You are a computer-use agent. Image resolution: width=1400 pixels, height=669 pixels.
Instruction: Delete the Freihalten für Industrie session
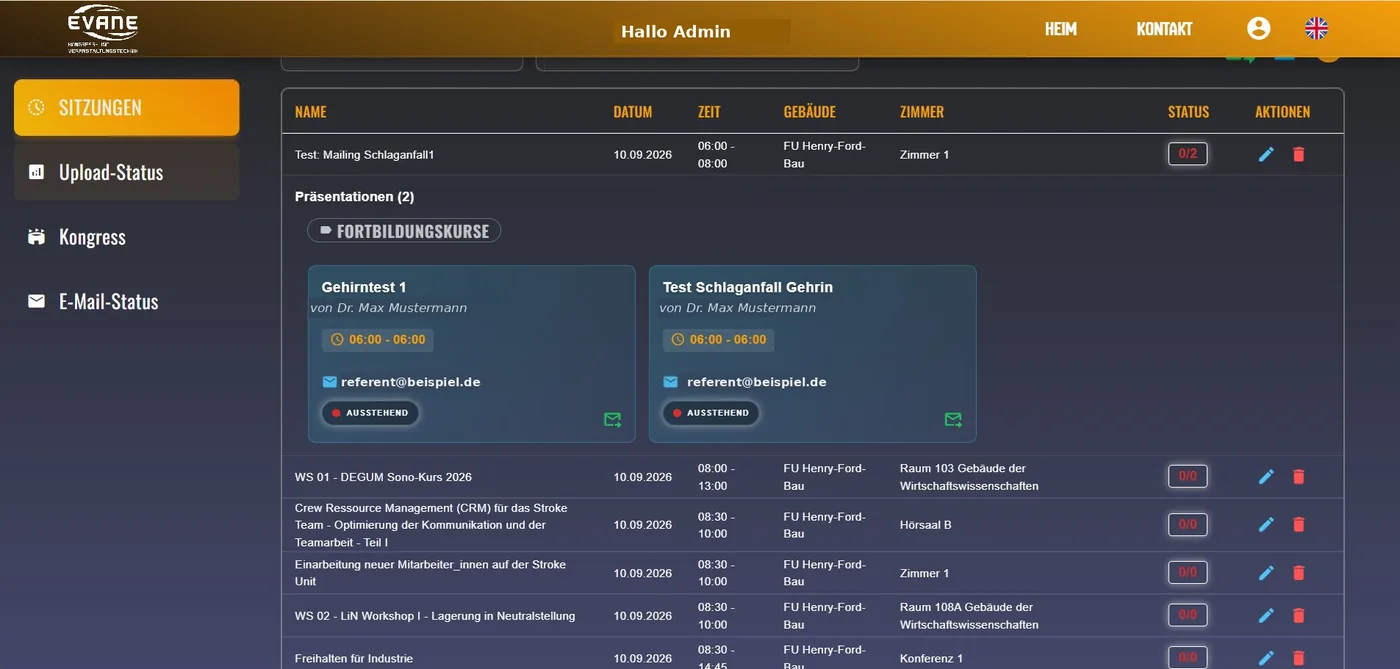(1299, 658)
